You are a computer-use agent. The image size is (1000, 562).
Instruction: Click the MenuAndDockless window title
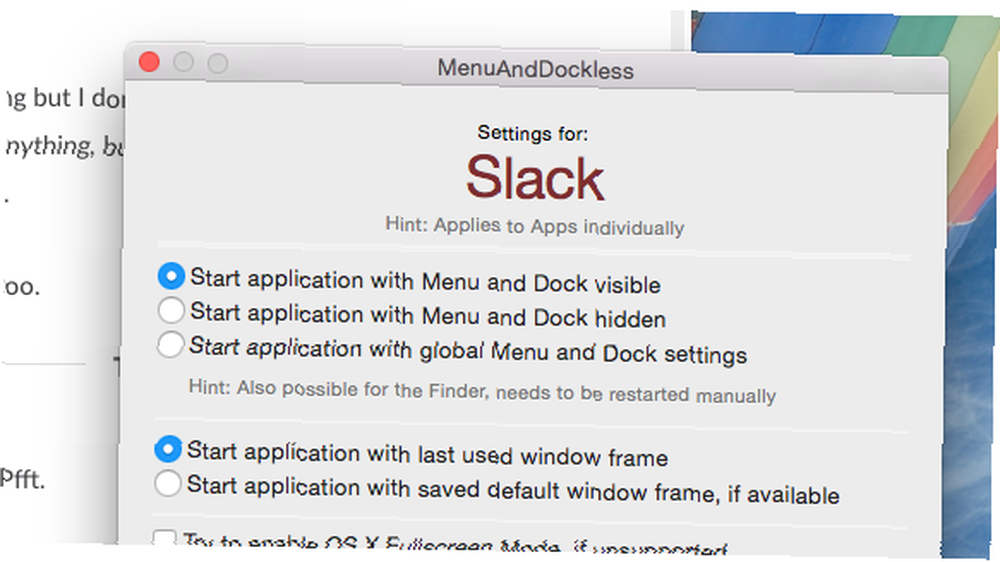535,69
